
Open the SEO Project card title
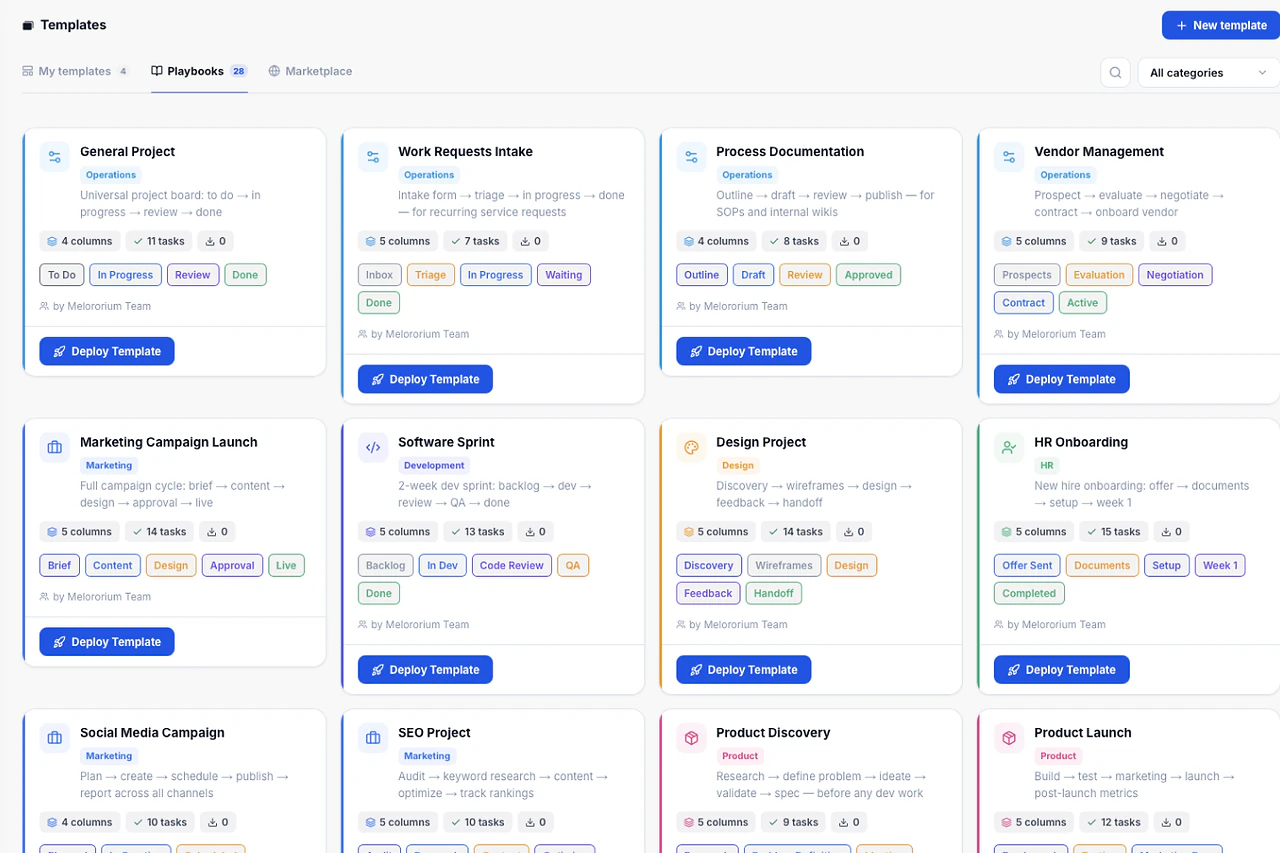[434, 733]
